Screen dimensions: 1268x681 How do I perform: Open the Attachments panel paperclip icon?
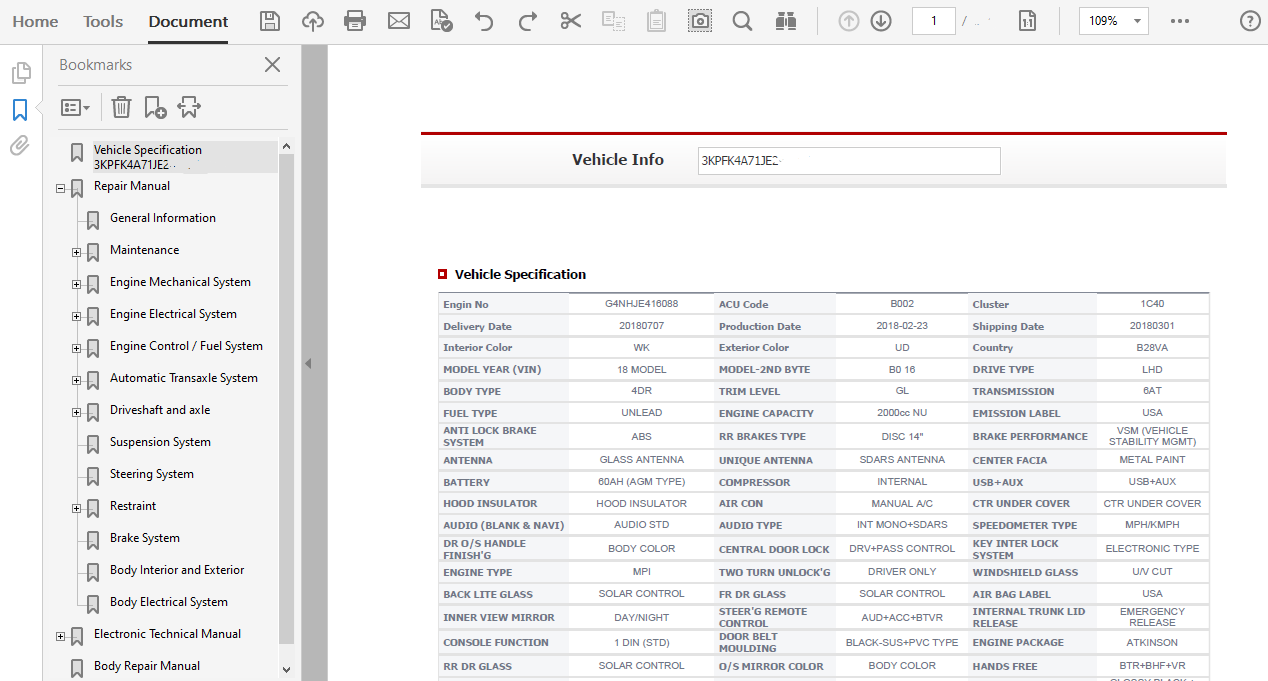pyautogui.click(x=19, y=147)
